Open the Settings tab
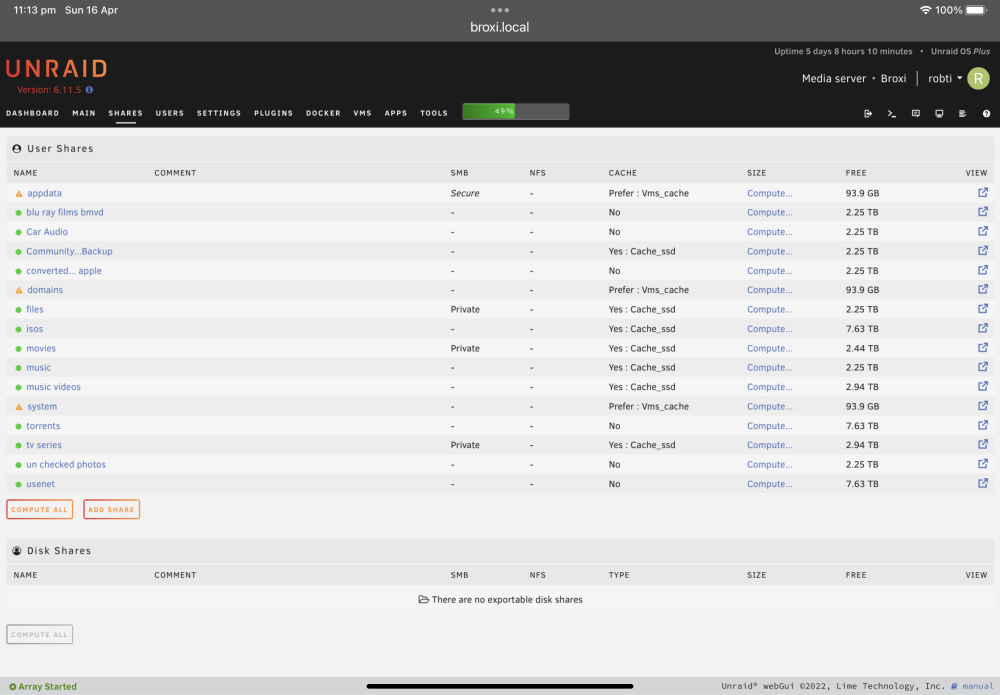This screenshot has height=695, width=1000. [x=219, y=113]
